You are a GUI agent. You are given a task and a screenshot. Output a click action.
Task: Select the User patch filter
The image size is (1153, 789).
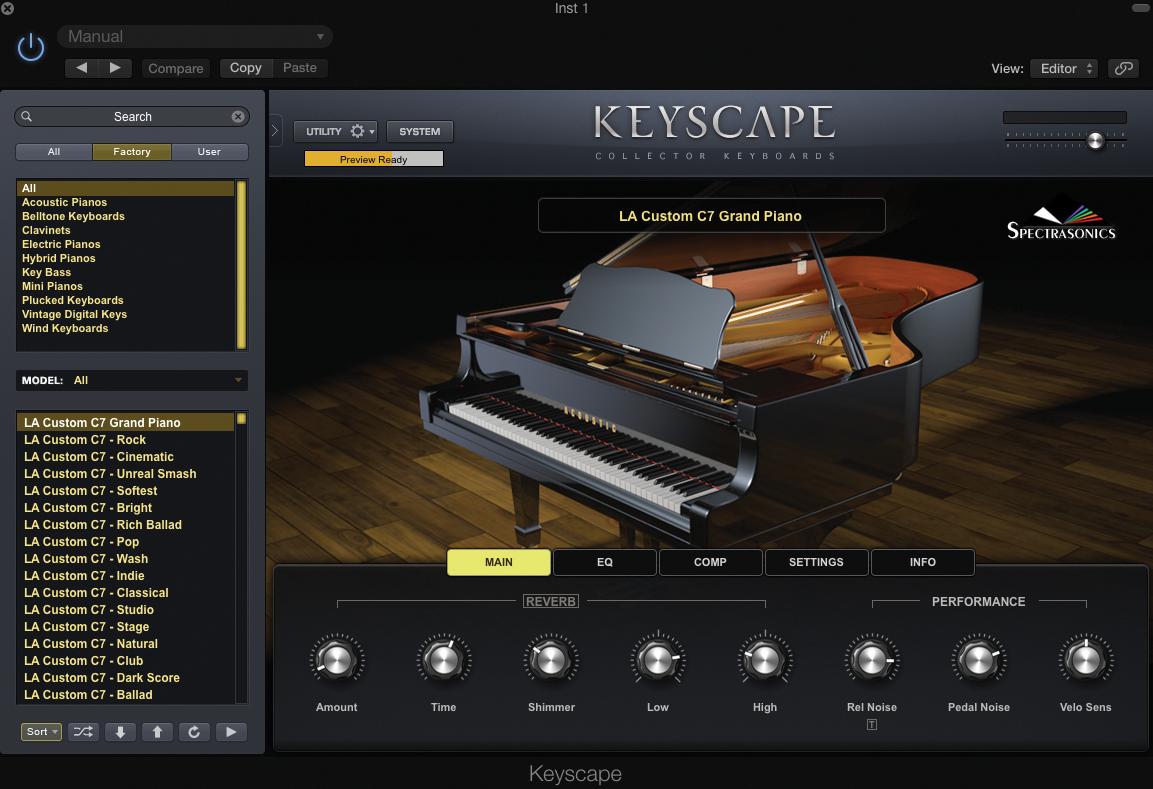pyautogui.click(x=209, y=151)
